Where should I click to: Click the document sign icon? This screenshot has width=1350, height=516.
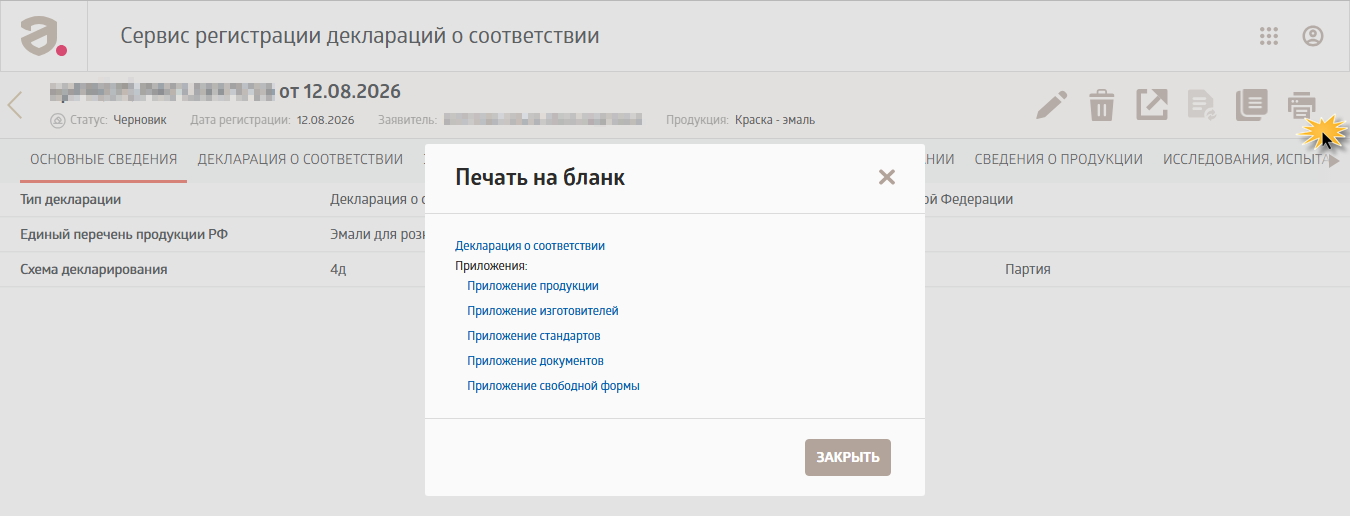[1201, 105]
